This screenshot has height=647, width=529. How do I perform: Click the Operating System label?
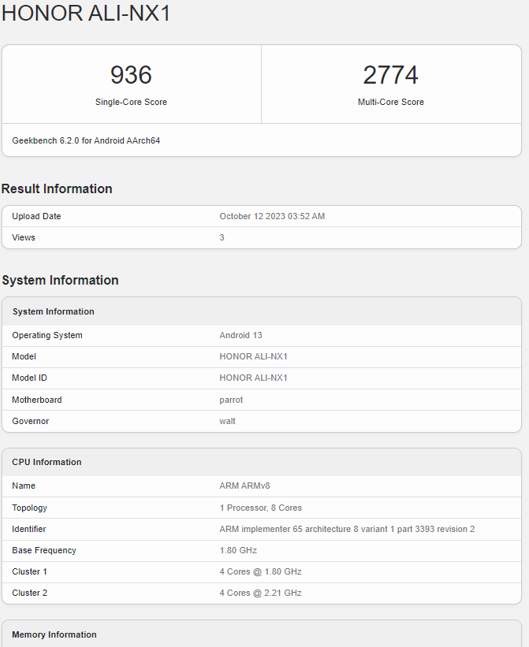click(47, 335)
